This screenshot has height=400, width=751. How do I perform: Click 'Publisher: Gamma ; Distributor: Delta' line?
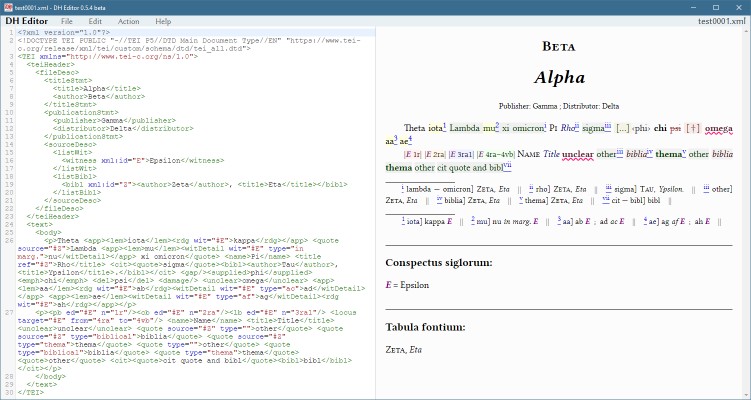coord(559,106)
